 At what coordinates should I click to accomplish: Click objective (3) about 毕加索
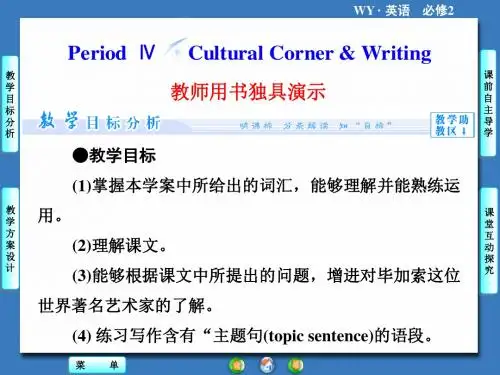[249, 290]
